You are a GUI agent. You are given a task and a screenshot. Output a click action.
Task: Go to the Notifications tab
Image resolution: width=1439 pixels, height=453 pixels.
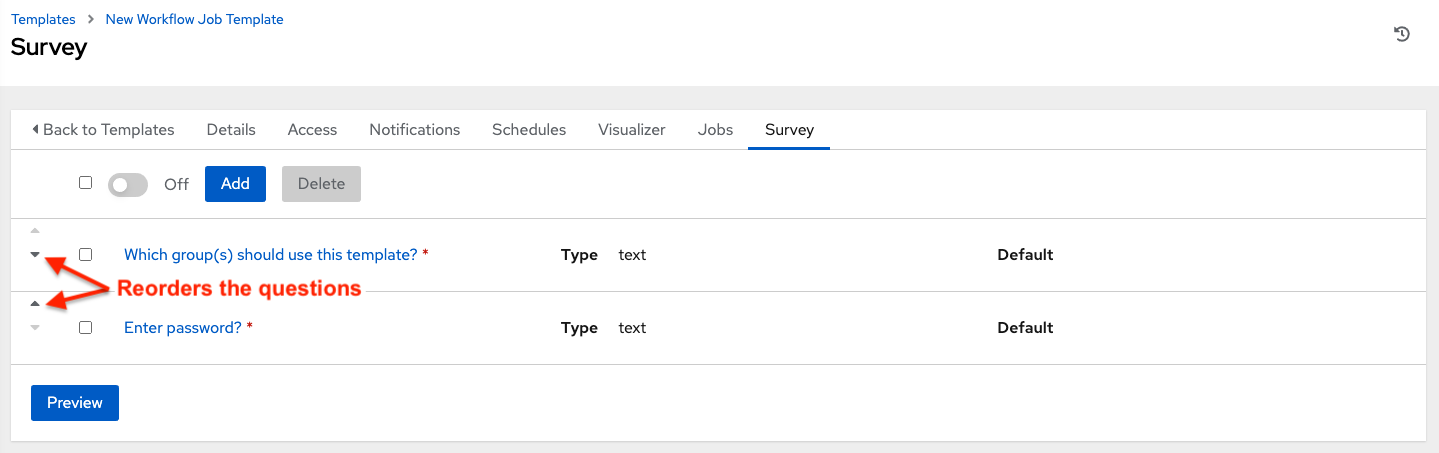[414, 130]
